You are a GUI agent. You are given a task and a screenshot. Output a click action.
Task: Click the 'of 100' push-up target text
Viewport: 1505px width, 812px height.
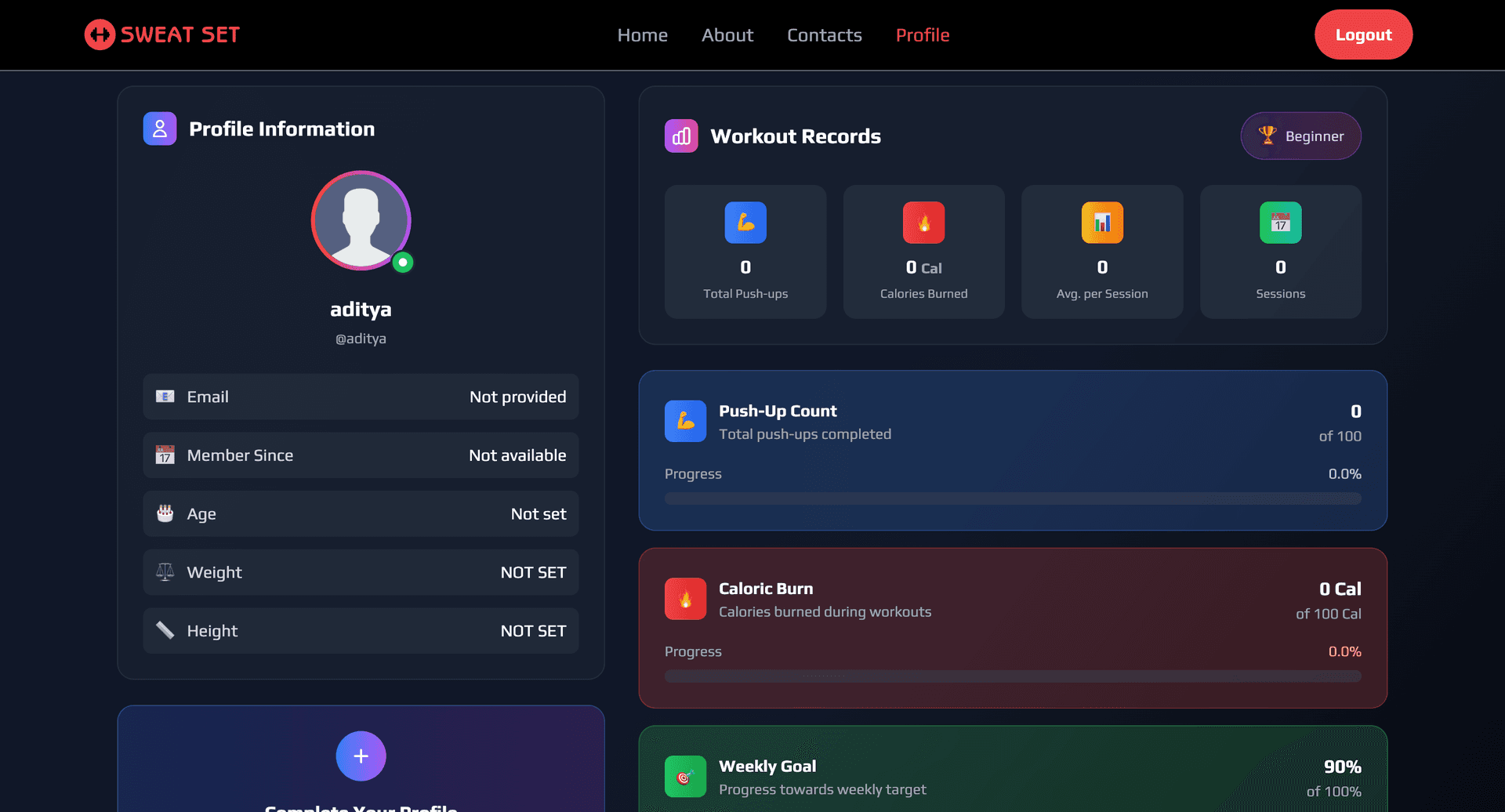[x=1340, y=436]
